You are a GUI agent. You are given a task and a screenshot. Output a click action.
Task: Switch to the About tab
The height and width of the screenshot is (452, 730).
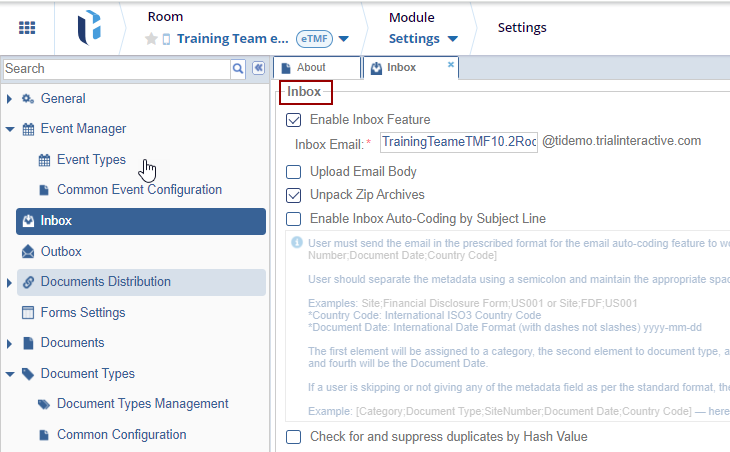[311, 68]
